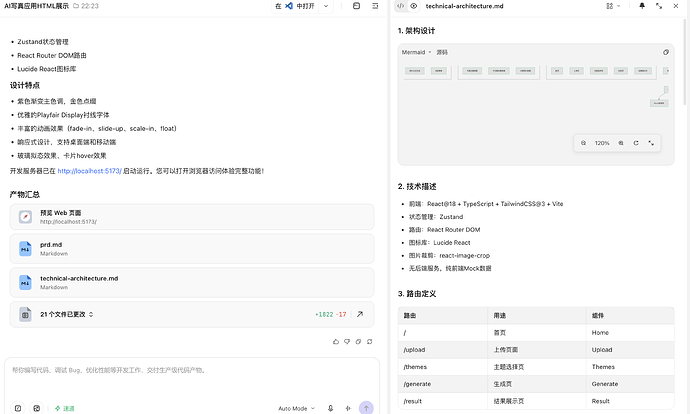Zoom in on the Mermaid diagram

(621, 143)
